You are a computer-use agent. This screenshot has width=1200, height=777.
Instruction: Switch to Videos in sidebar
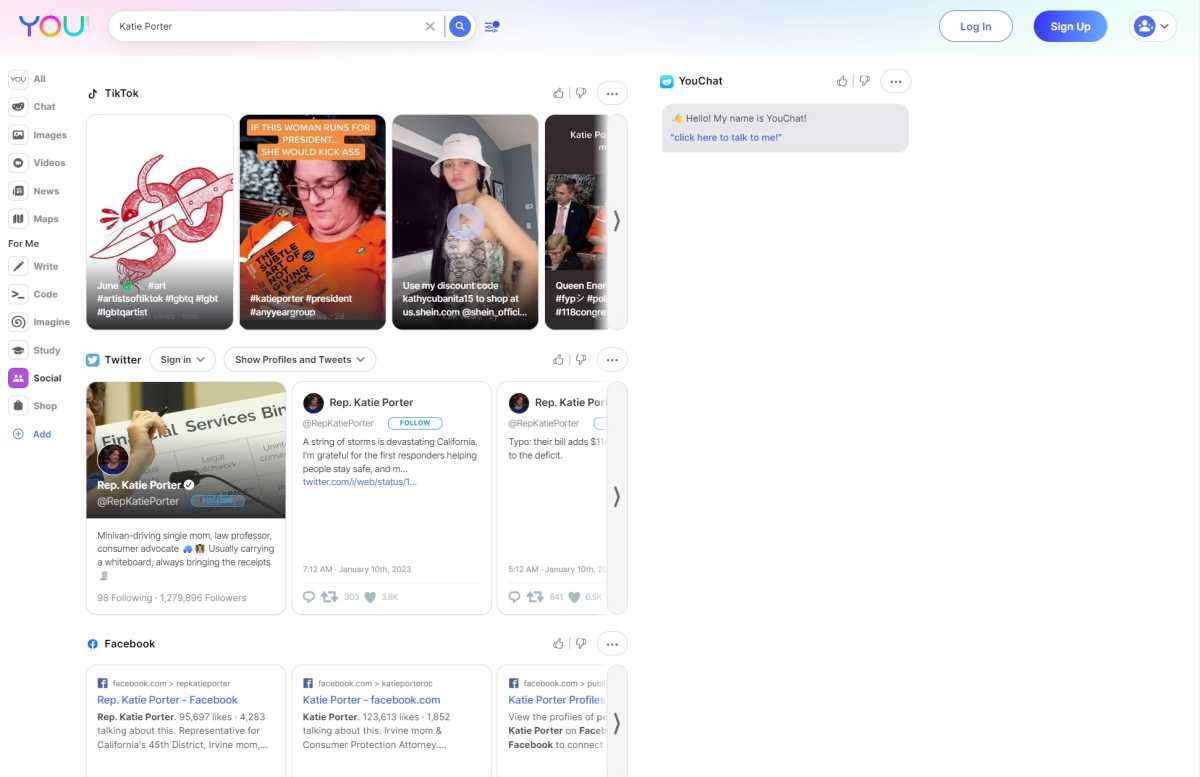click(x=37, y=163)
